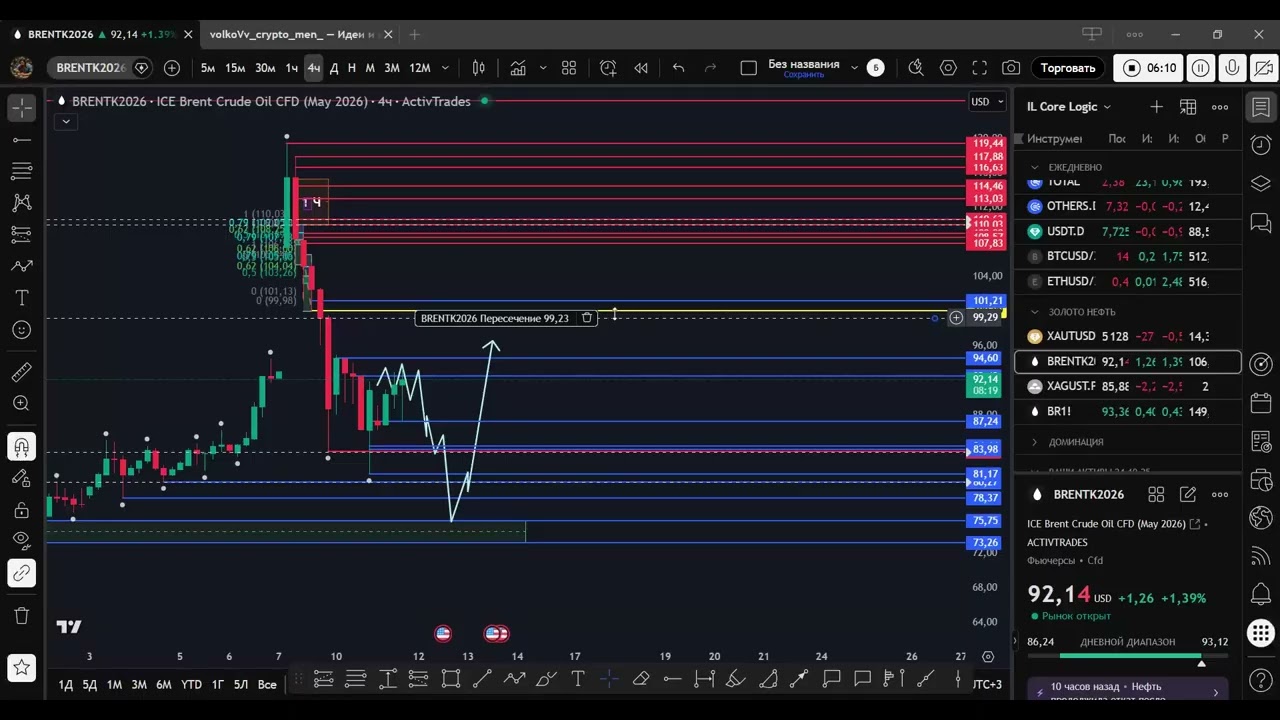Select the crosshair cursor tool
1280x720 pixels.
pyautogui.click(x=21, y=107)
